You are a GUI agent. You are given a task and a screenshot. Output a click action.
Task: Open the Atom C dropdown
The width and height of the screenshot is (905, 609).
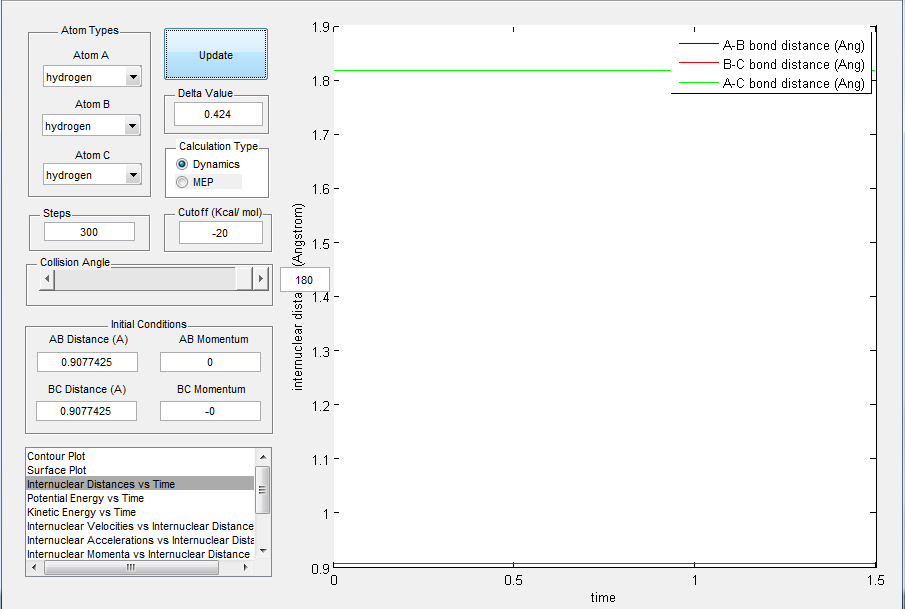[92, 175]
